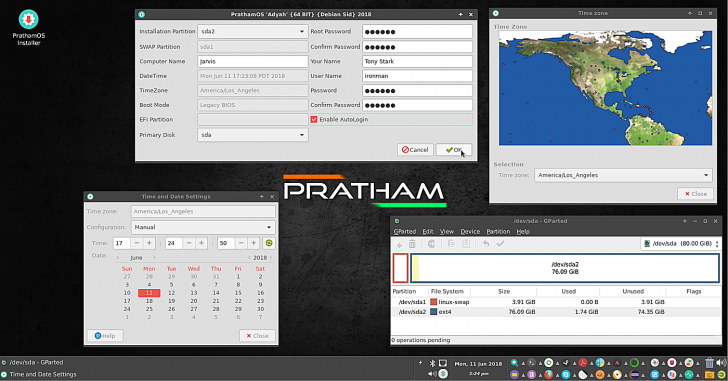Click the Root Password field

[417, 32]
